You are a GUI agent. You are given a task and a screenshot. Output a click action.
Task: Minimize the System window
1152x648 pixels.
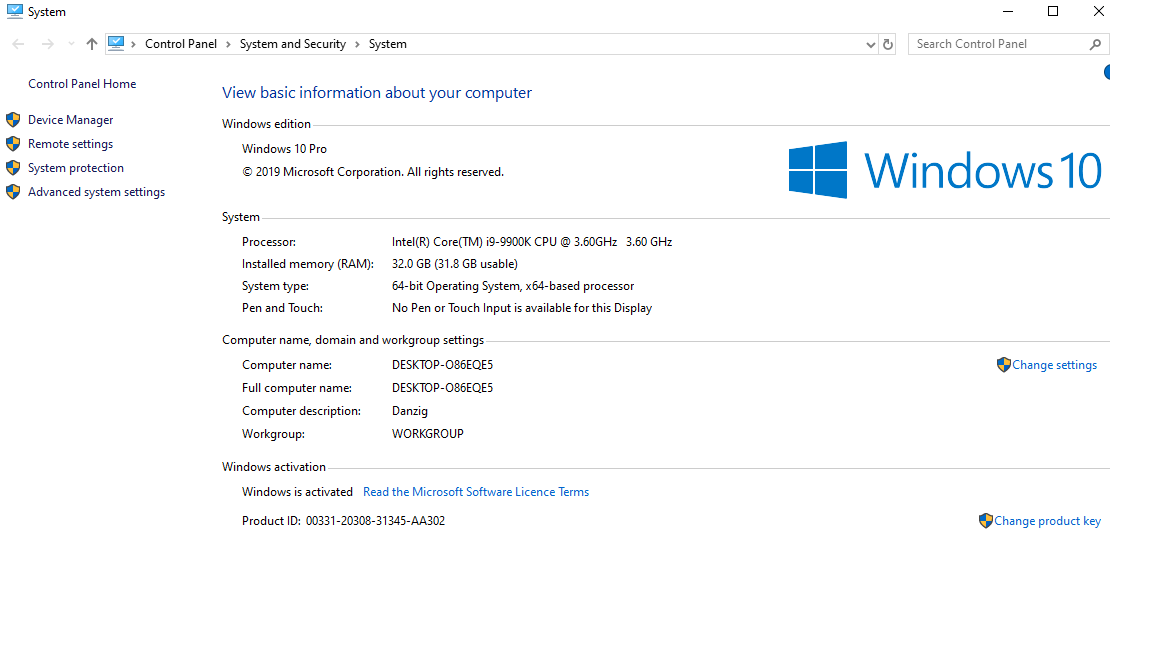(1008, 11)
